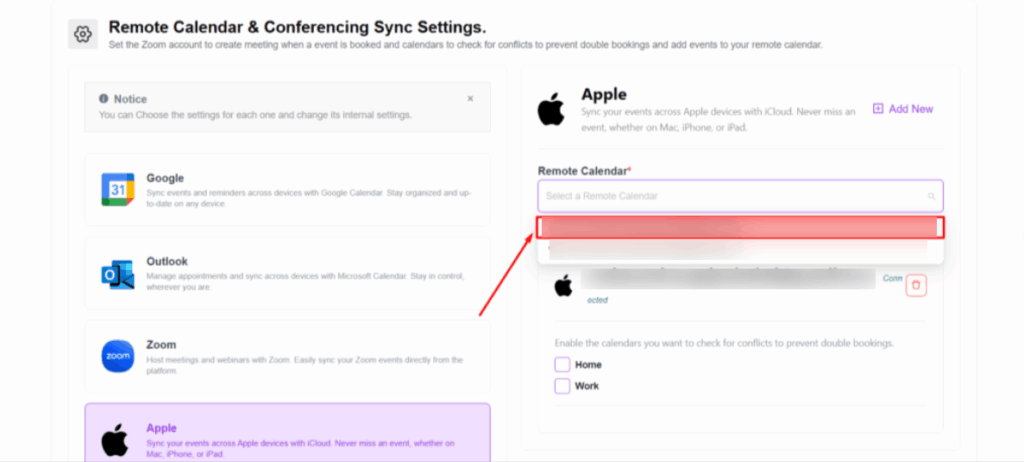Enable the Work calendar checkbox

562,386
